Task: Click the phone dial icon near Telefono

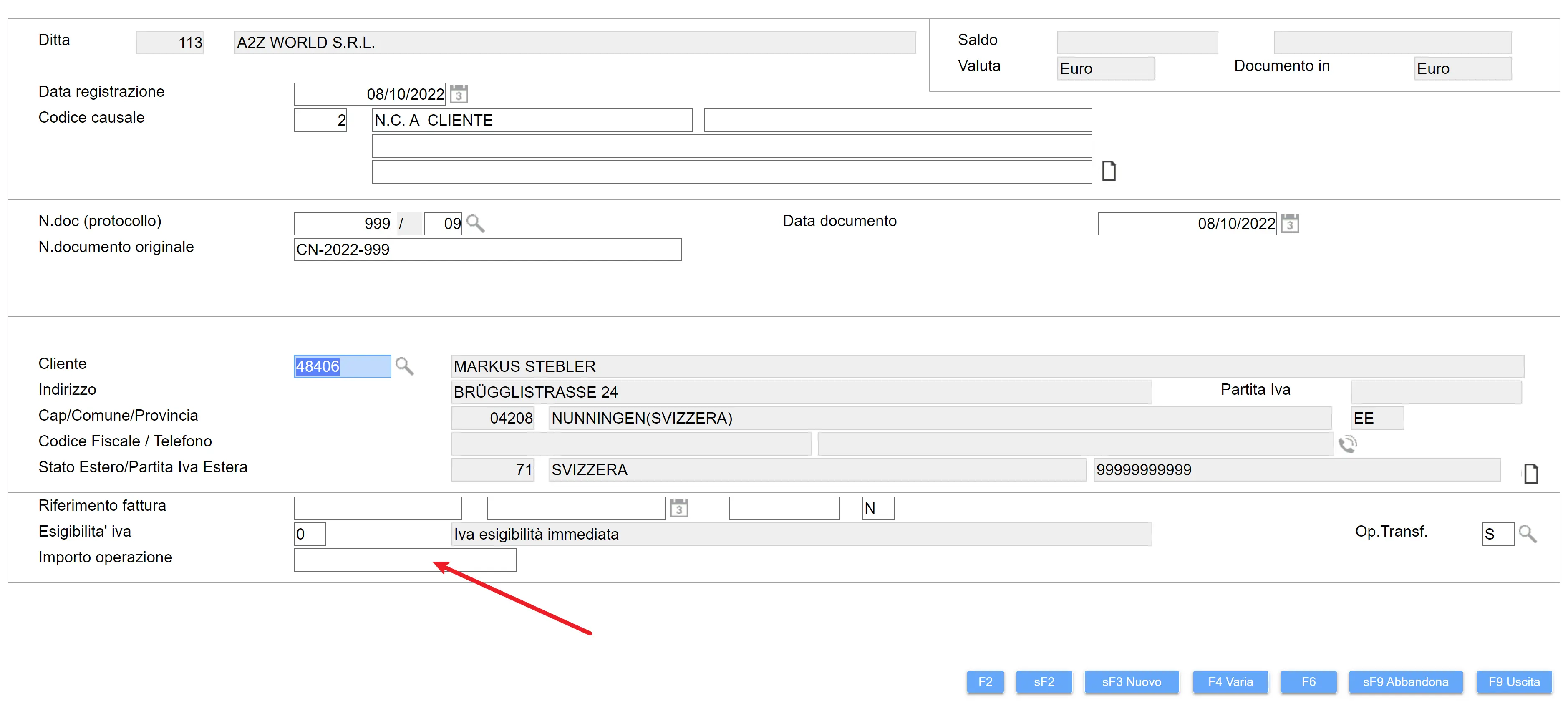Action: (1347, 444)
